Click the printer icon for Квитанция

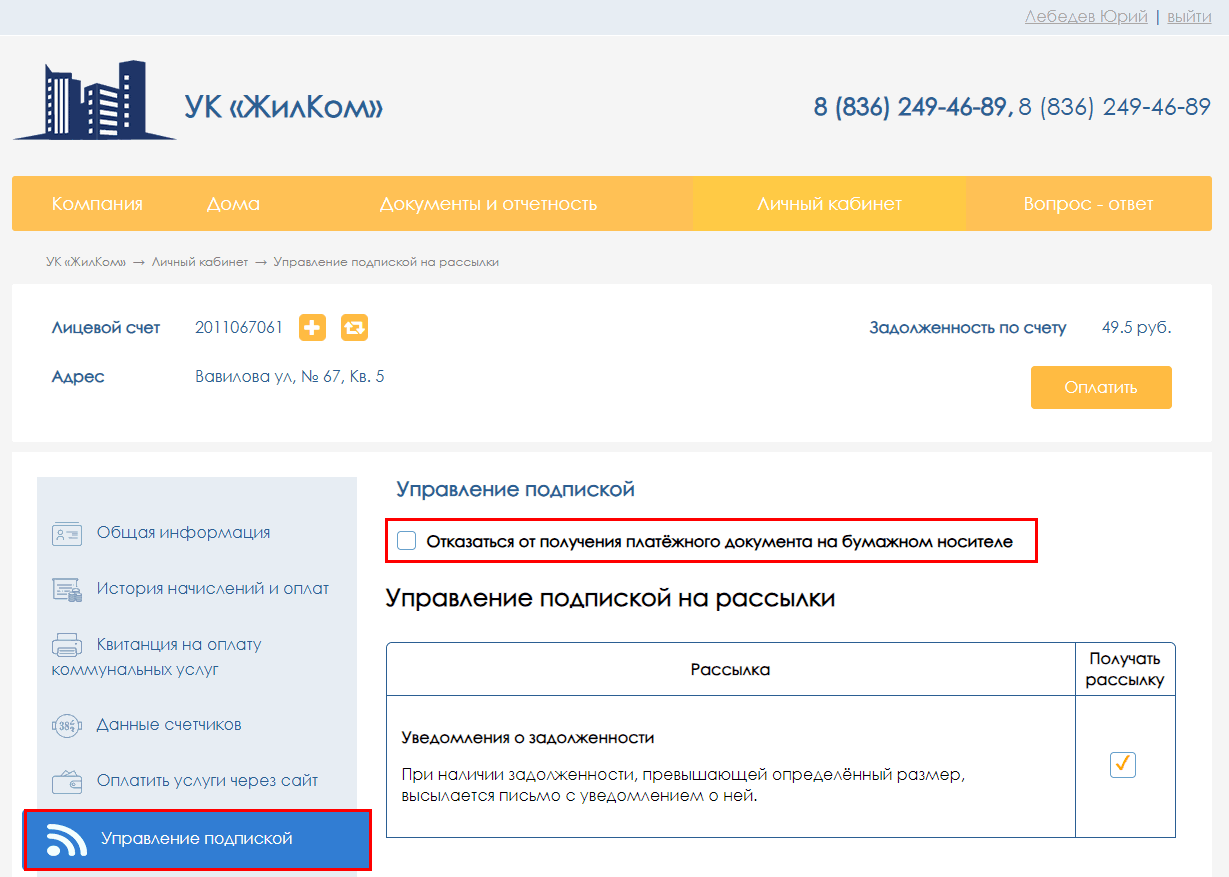67,645
